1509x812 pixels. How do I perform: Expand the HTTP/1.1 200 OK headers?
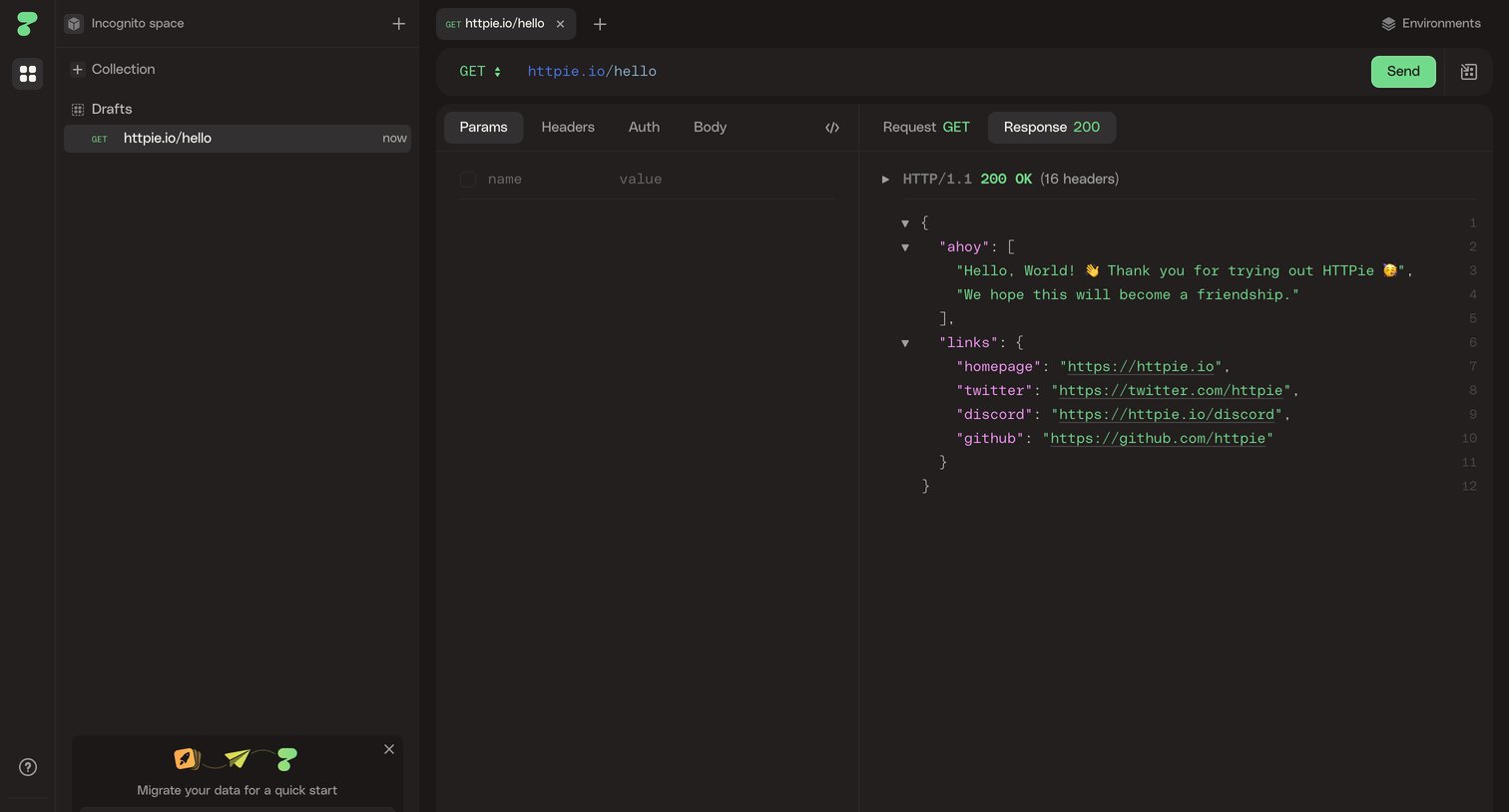pyautogui.click(x=885, y=180)
